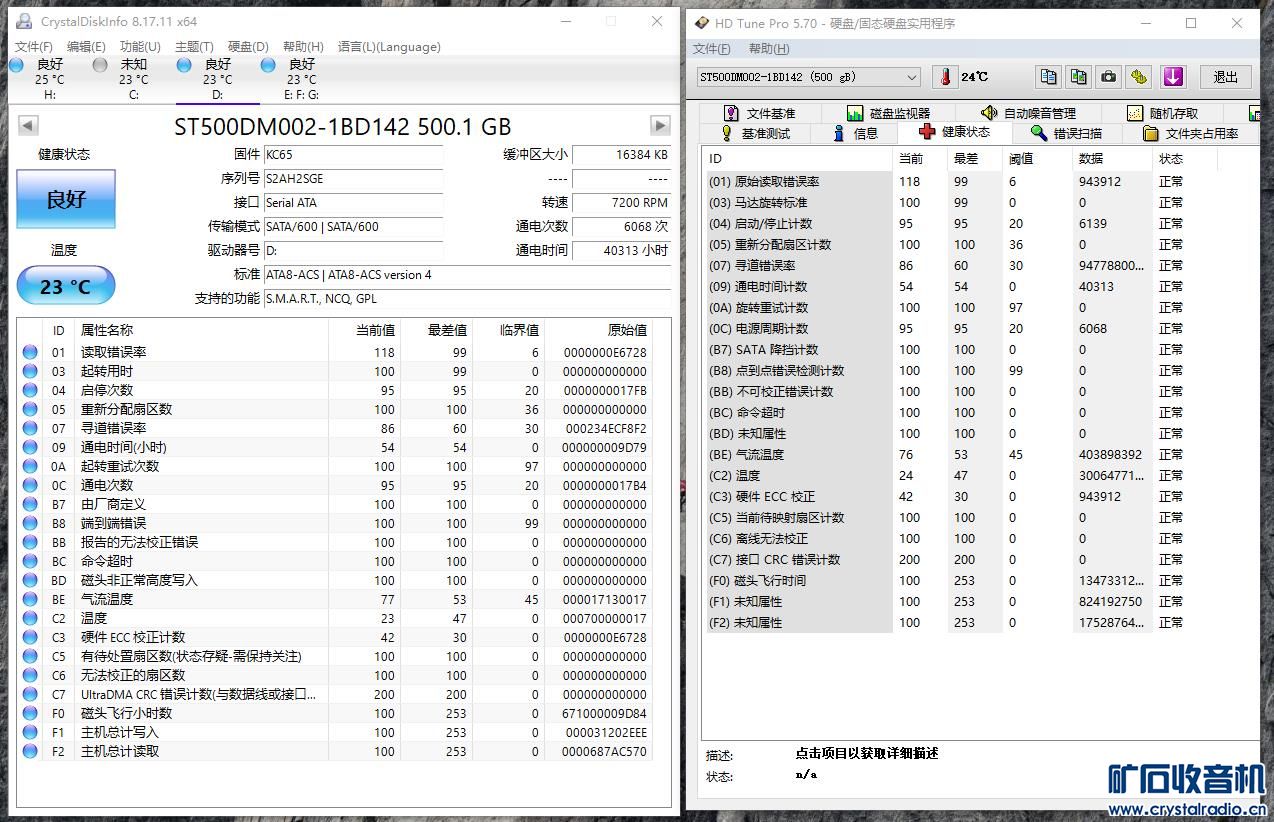Open the 文件(F) menu in CrystalDiskInfo

click(x=34, y=46)
